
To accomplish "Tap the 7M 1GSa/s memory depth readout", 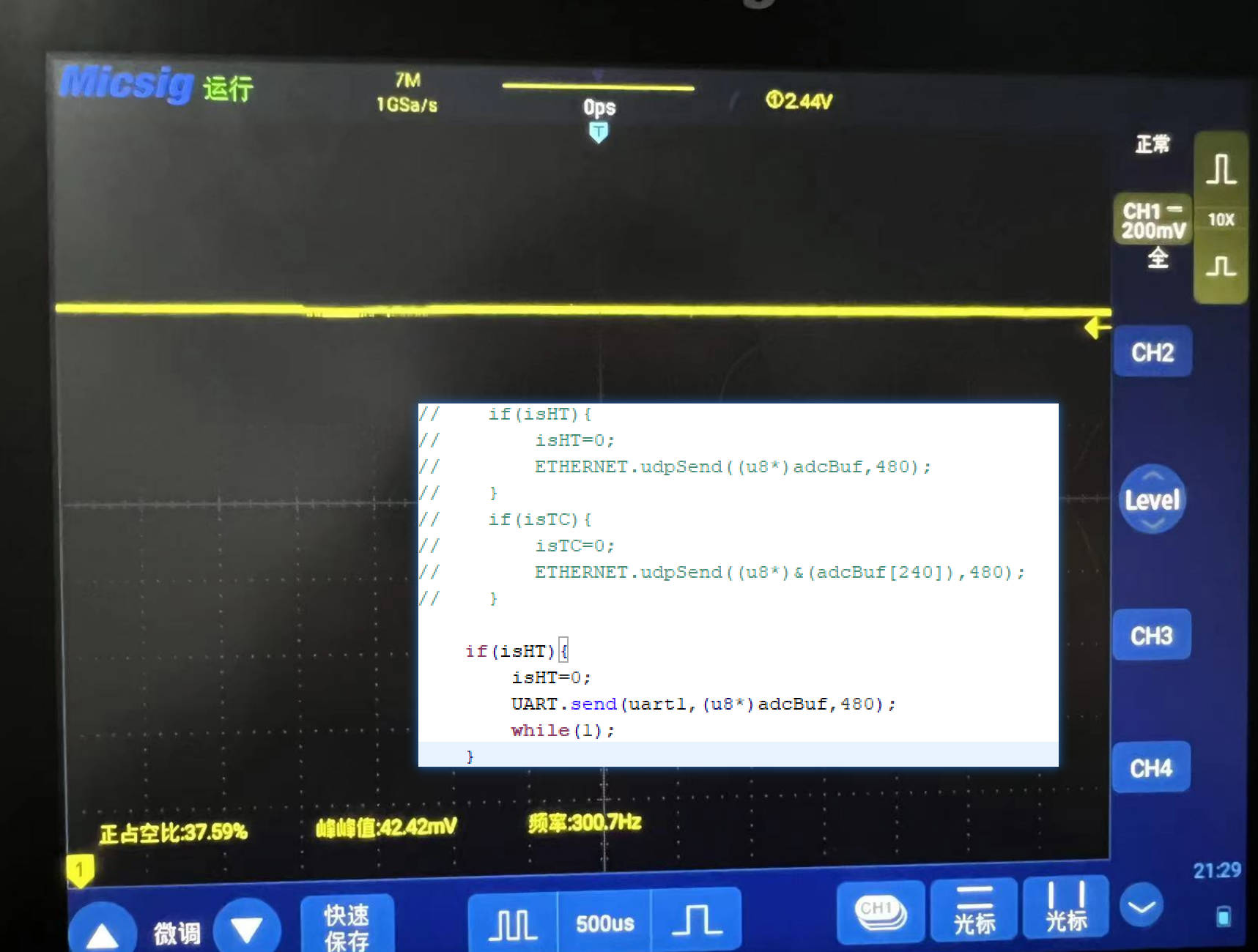I will click(407, 92).
